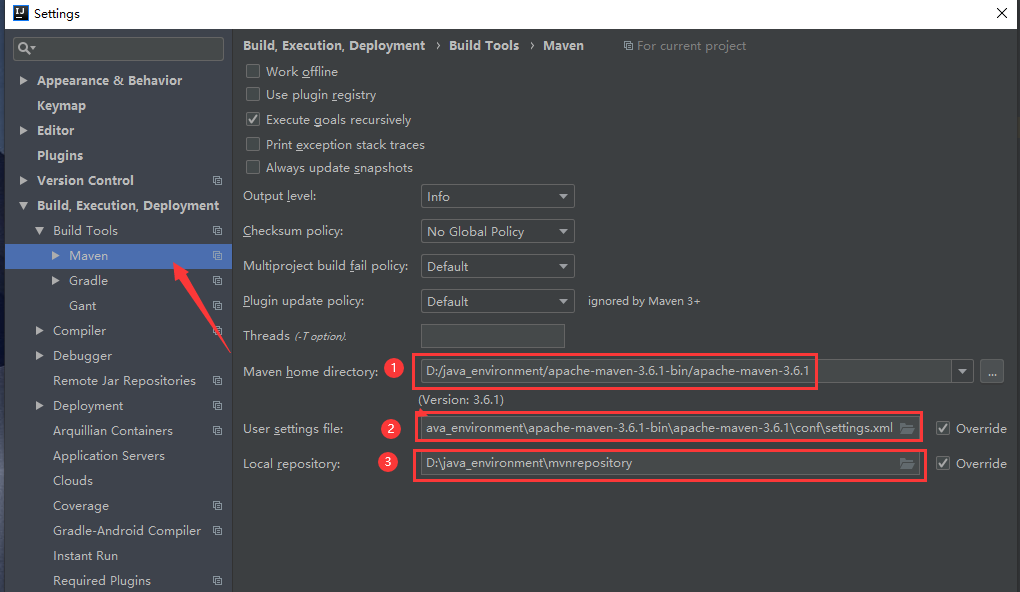
Task: Click the project-level icon beside Required Plugins
Action: point(217,580)
